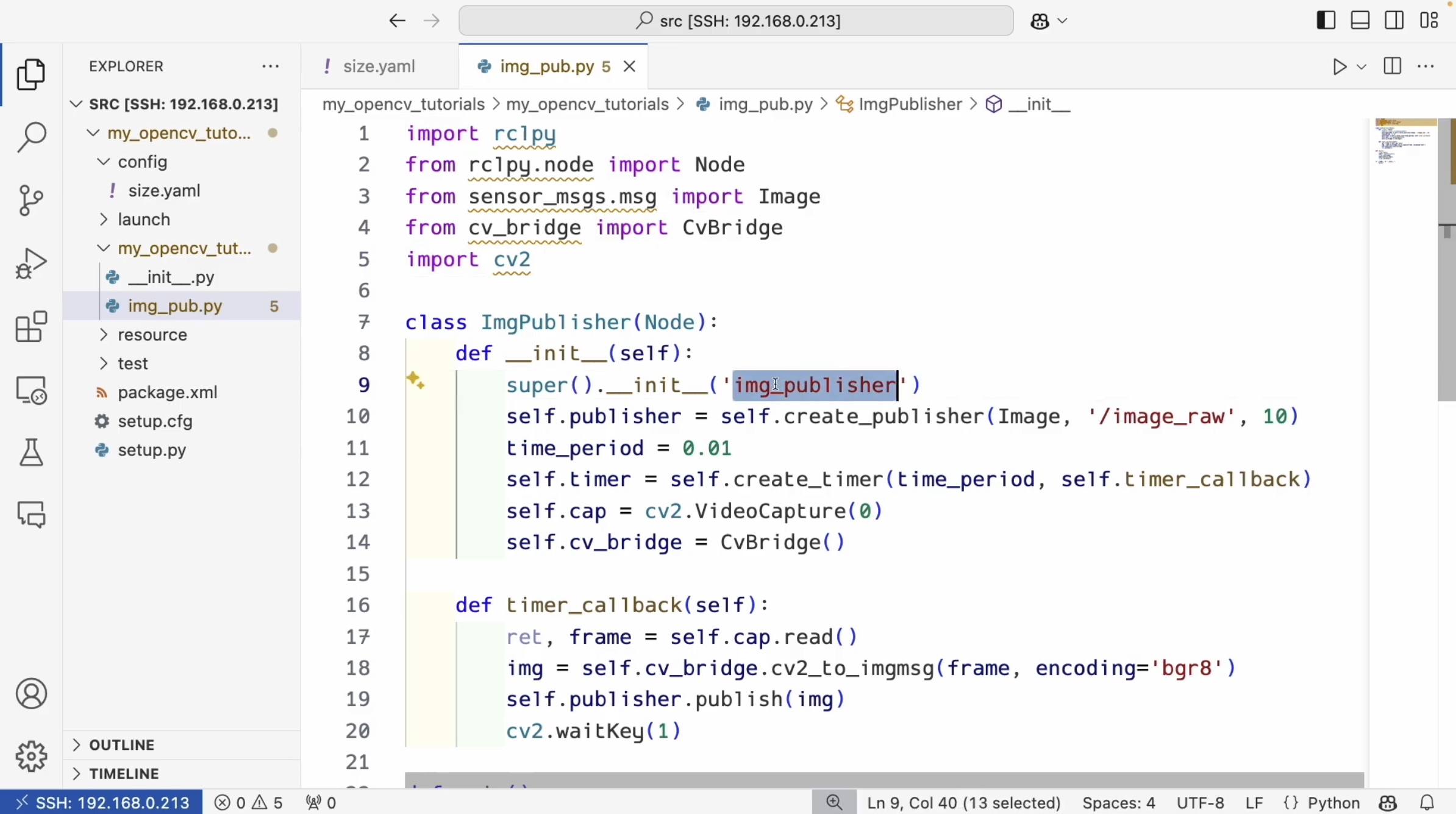The height and width of the screenshot is (814, 1456).
Task: Close the img_pub.py tab
Action: coord(630,66)
